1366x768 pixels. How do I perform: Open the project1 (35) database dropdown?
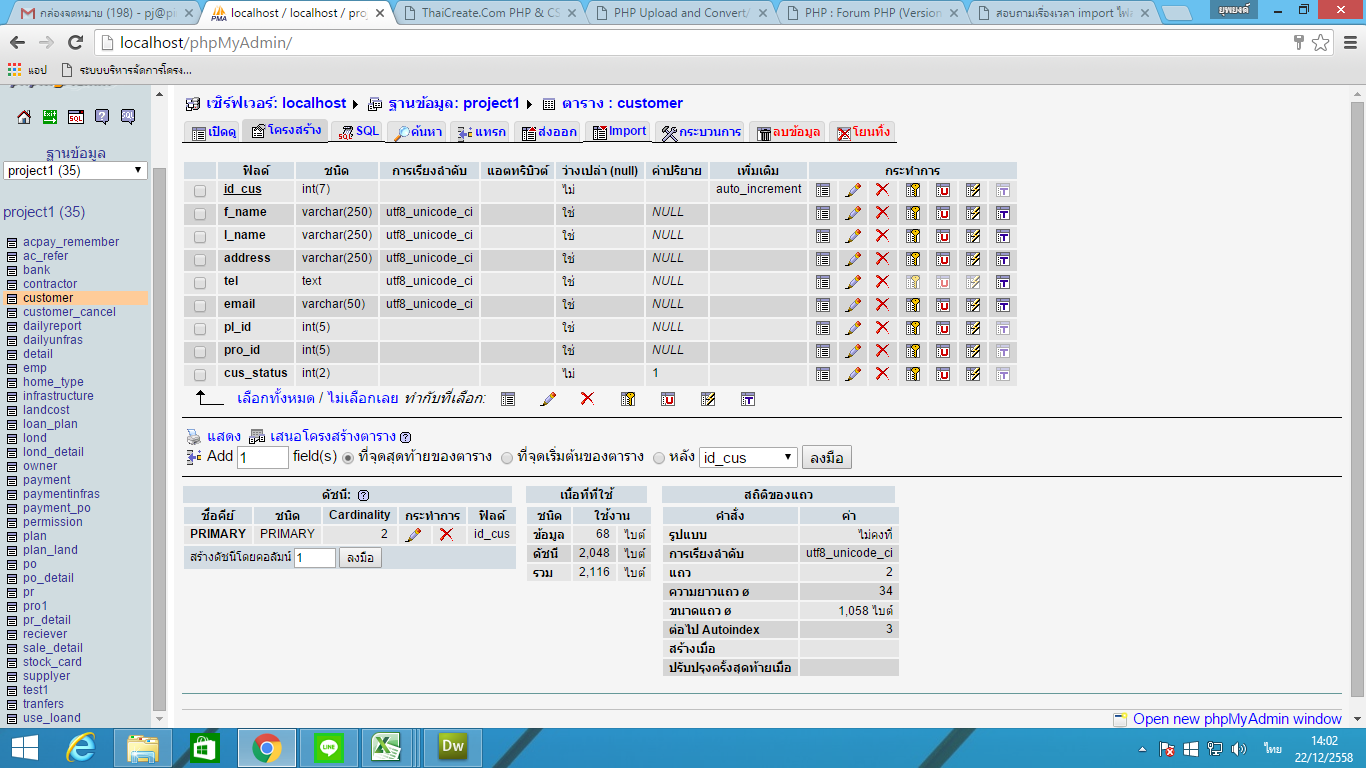[76, 171]
